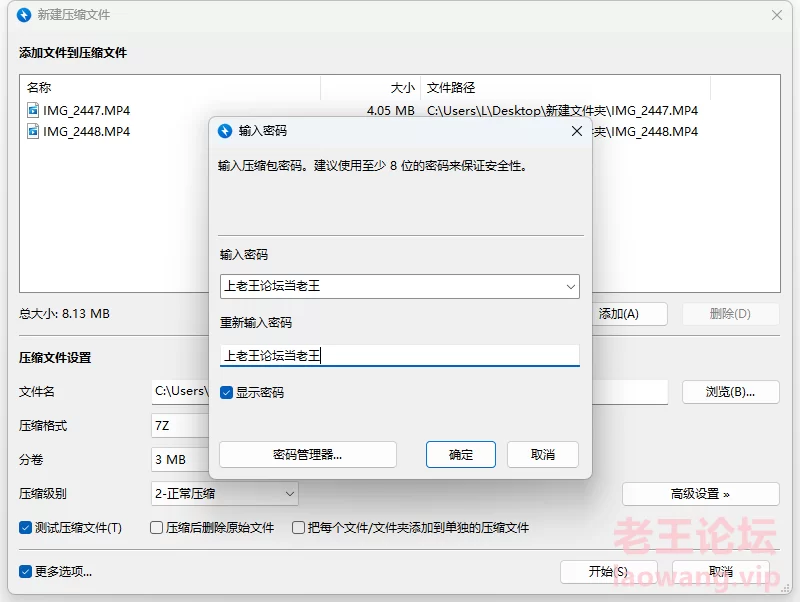Viewport: 800px width, 602px height.
Task: Expand the 输入密码 password history dropdown
Action: tap(571, 287)
